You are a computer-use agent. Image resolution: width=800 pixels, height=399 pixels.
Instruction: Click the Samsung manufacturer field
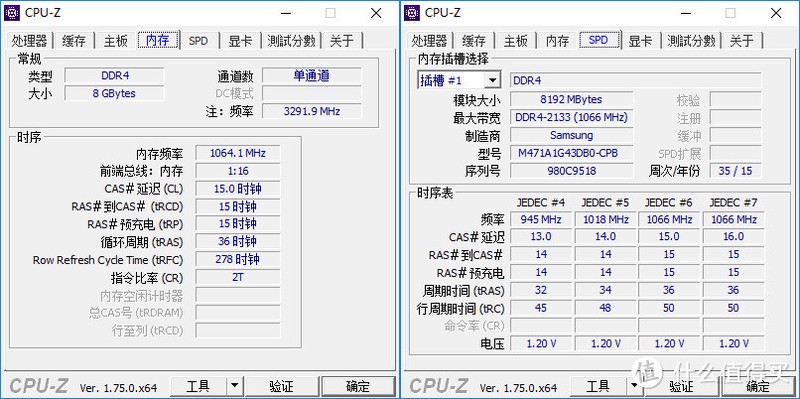pyautogui.click(x=571, y=135)
